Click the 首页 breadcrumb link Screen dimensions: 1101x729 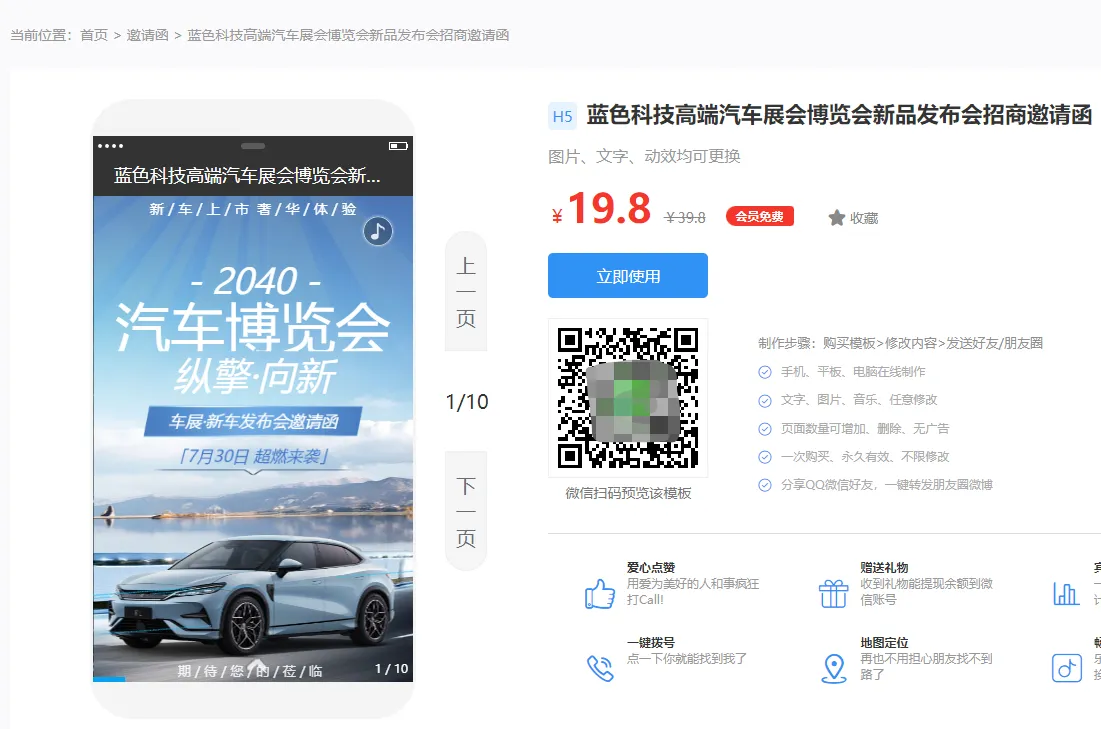pyautogui.click(x=94, y=35)
